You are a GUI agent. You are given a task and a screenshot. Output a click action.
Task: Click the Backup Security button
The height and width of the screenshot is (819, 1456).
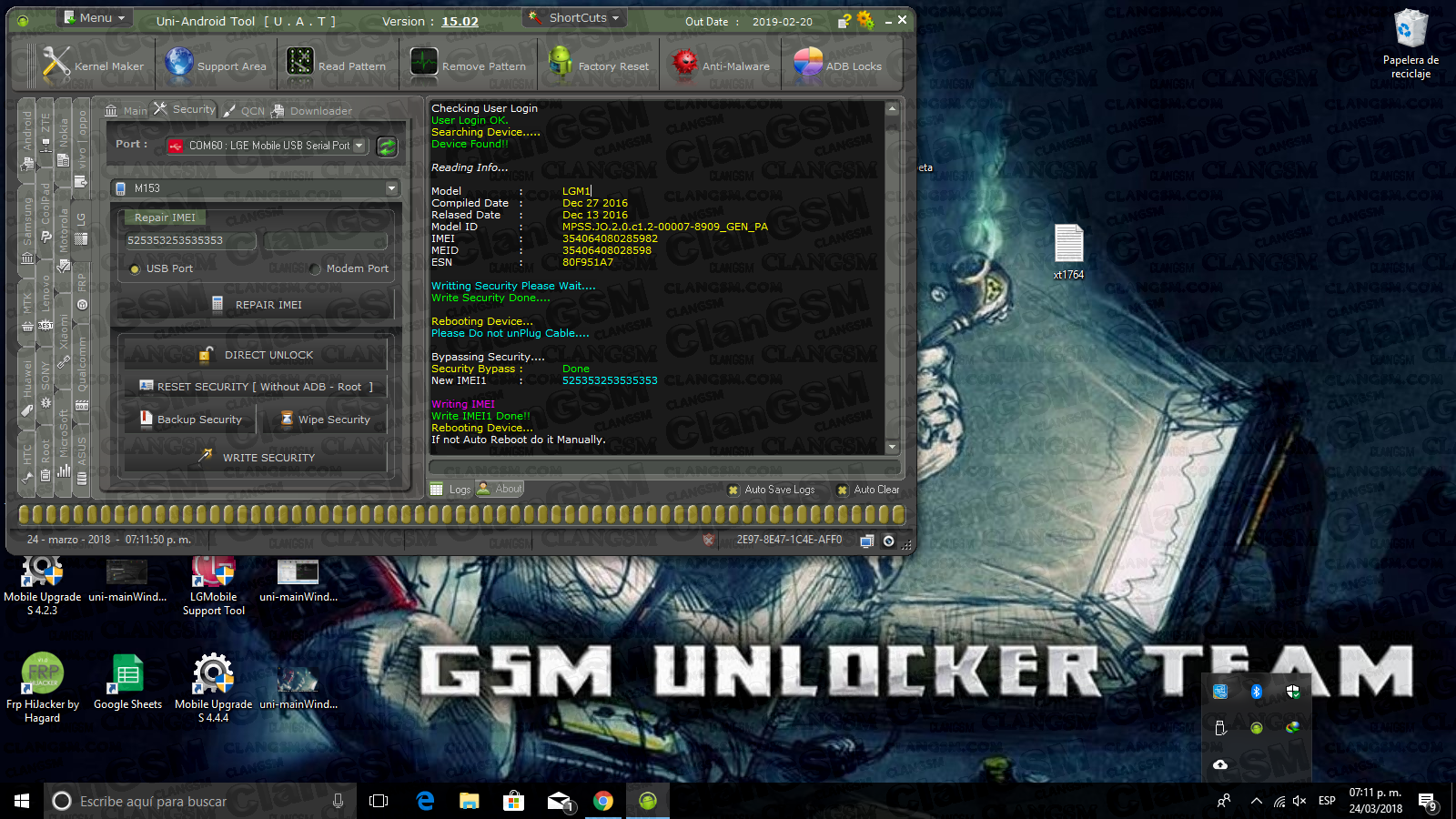click(x=189, y=420)
